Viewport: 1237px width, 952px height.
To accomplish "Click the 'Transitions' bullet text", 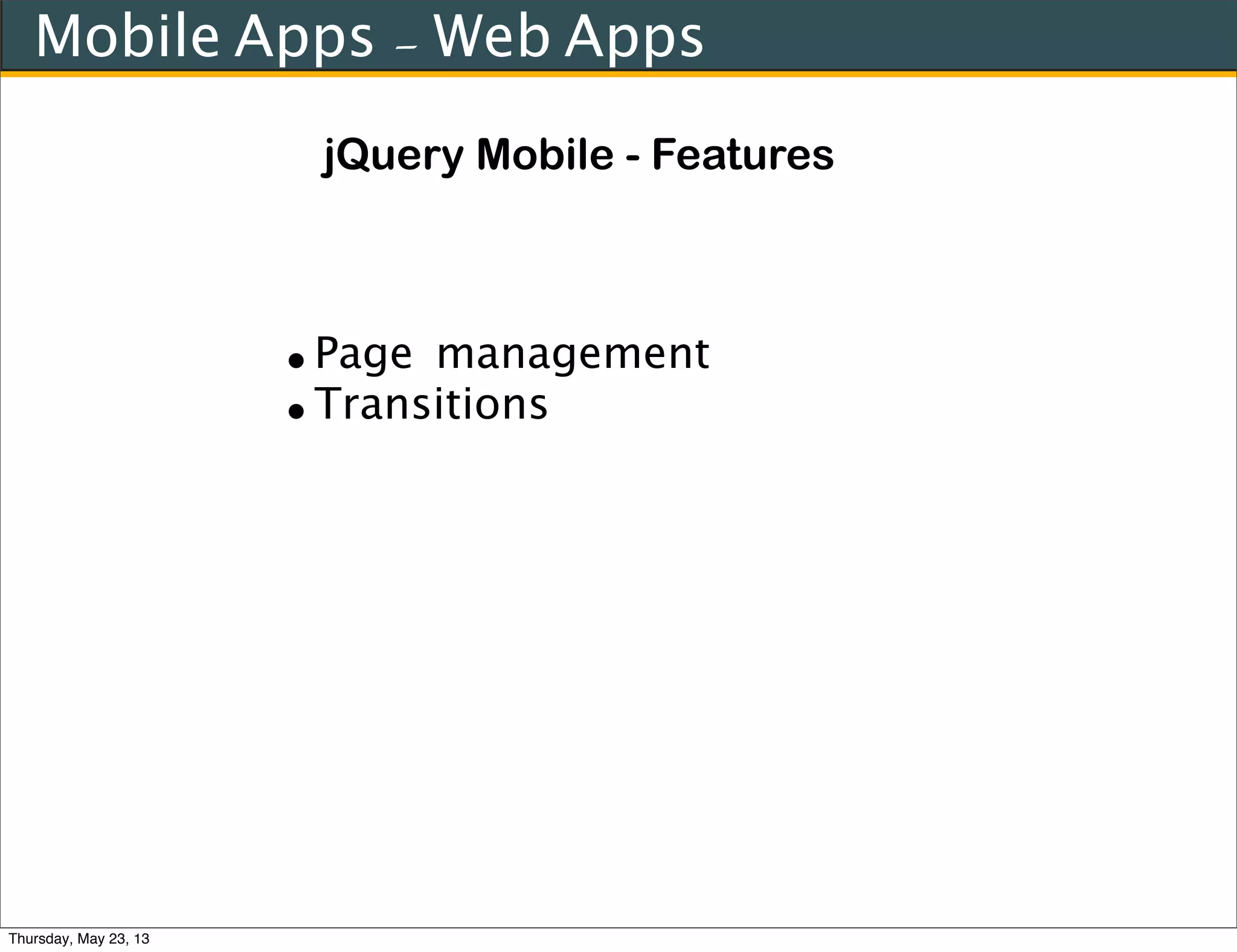I will (431, 404).
